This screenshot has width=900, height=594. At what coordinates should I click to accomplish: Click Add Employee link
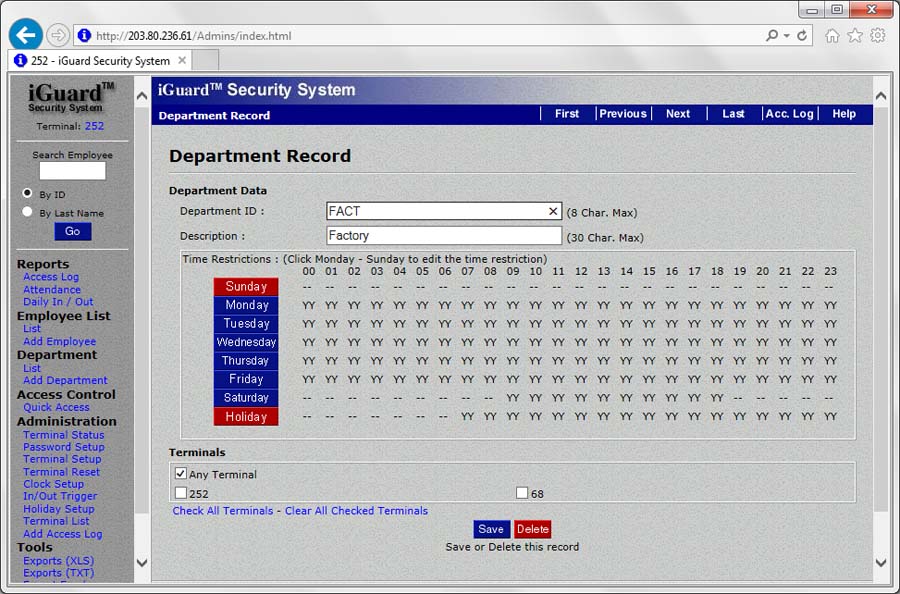[x=60, y=341]
